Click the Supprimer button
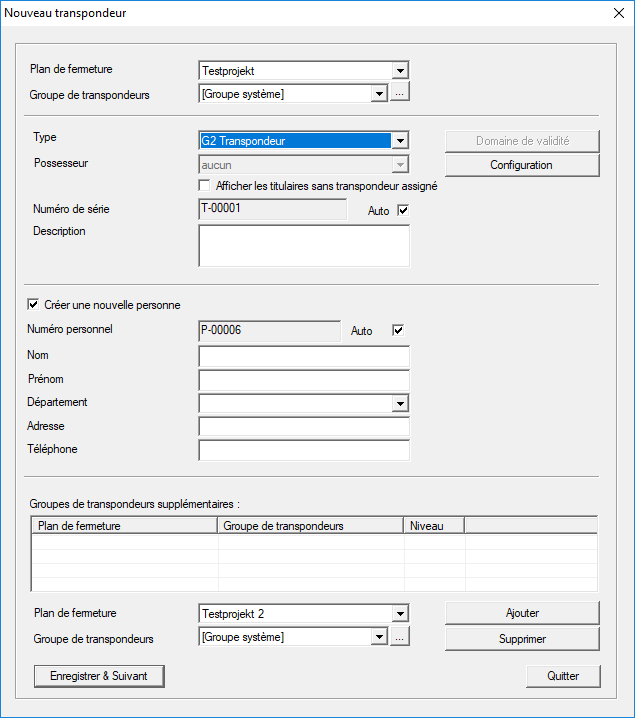This screenshot has width=635, height=718. pyautogui.click(x=521, y=638)
